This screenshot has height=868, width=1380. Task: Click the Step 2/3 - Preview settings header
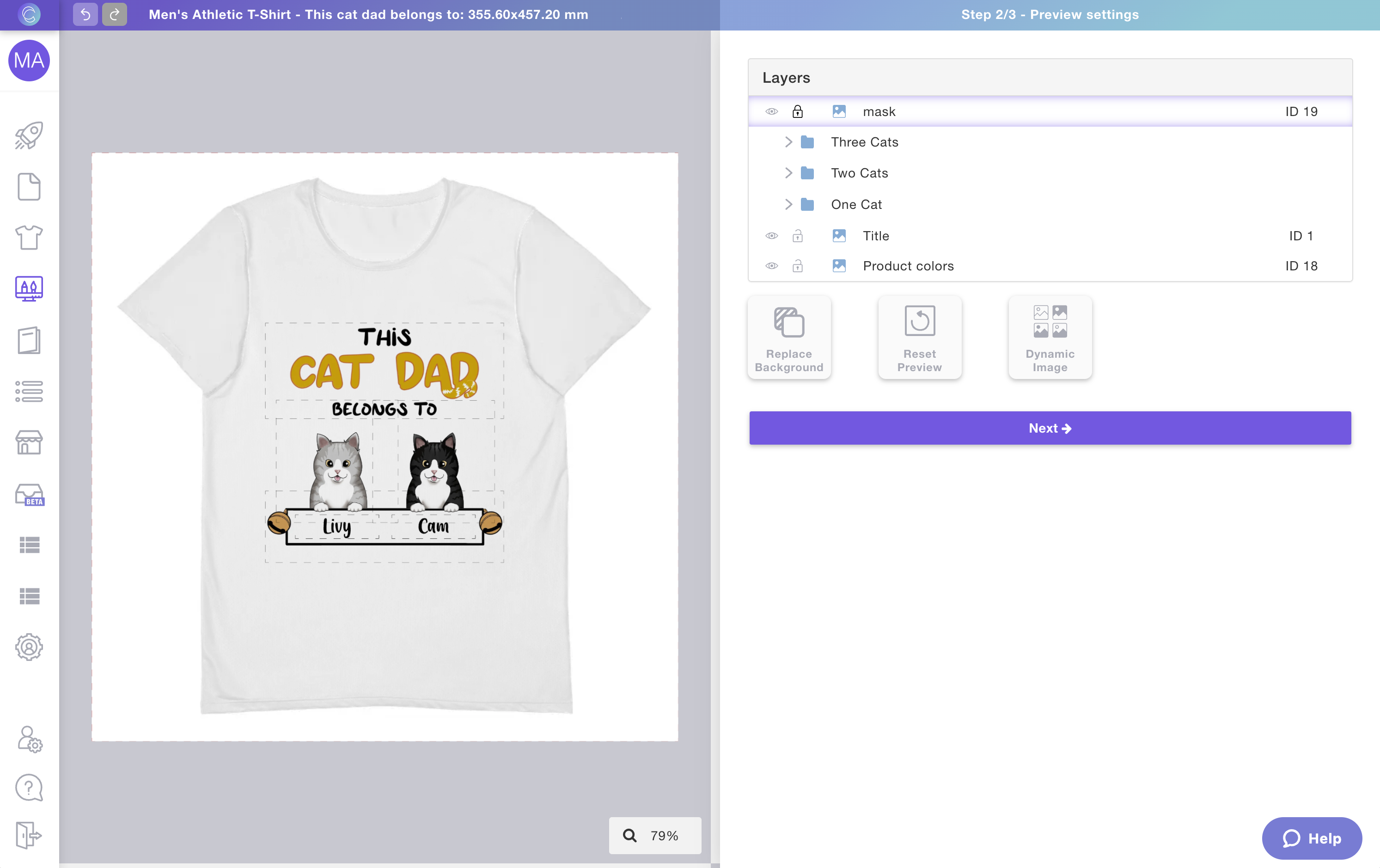click(x=1050, y=14)
